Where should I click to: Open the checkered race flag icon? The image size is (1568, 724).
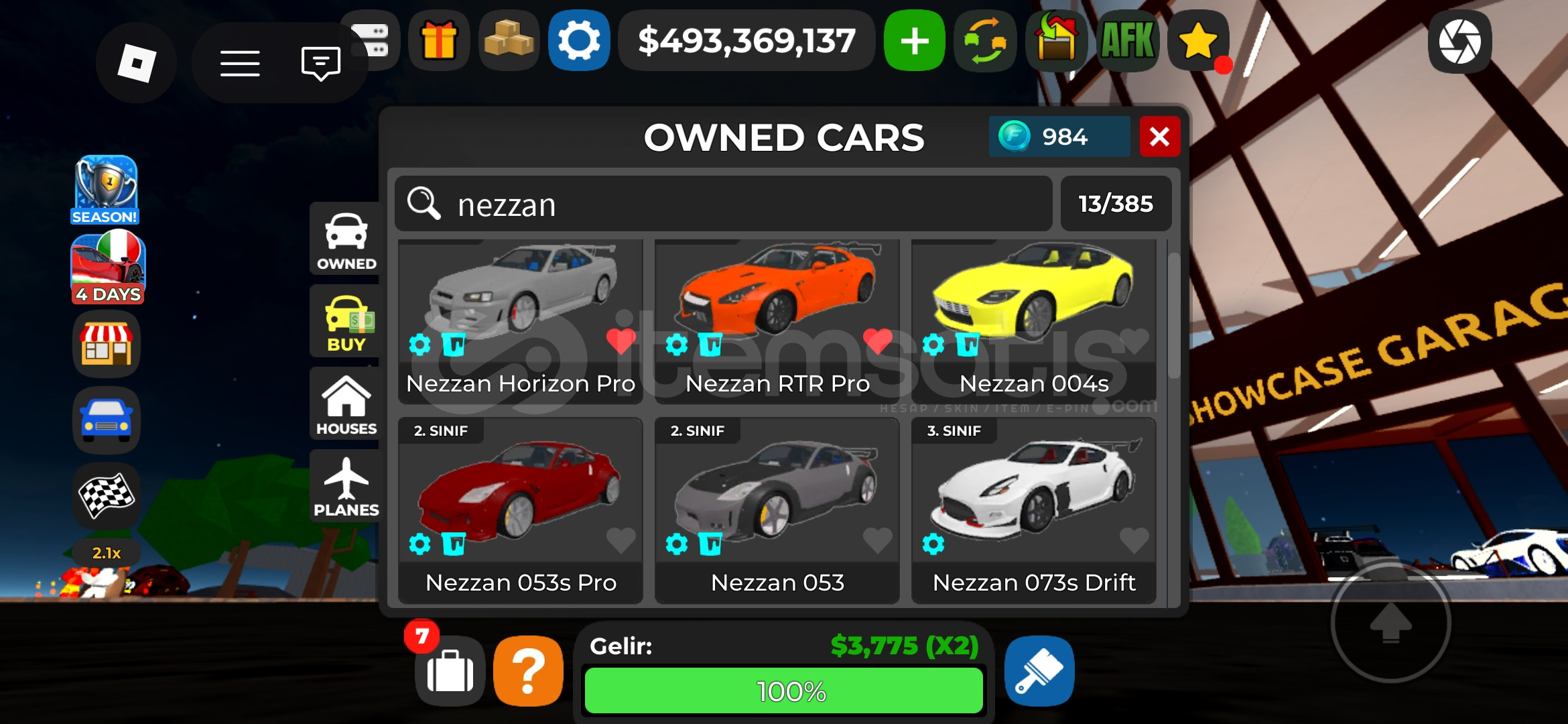pos(107,496)
